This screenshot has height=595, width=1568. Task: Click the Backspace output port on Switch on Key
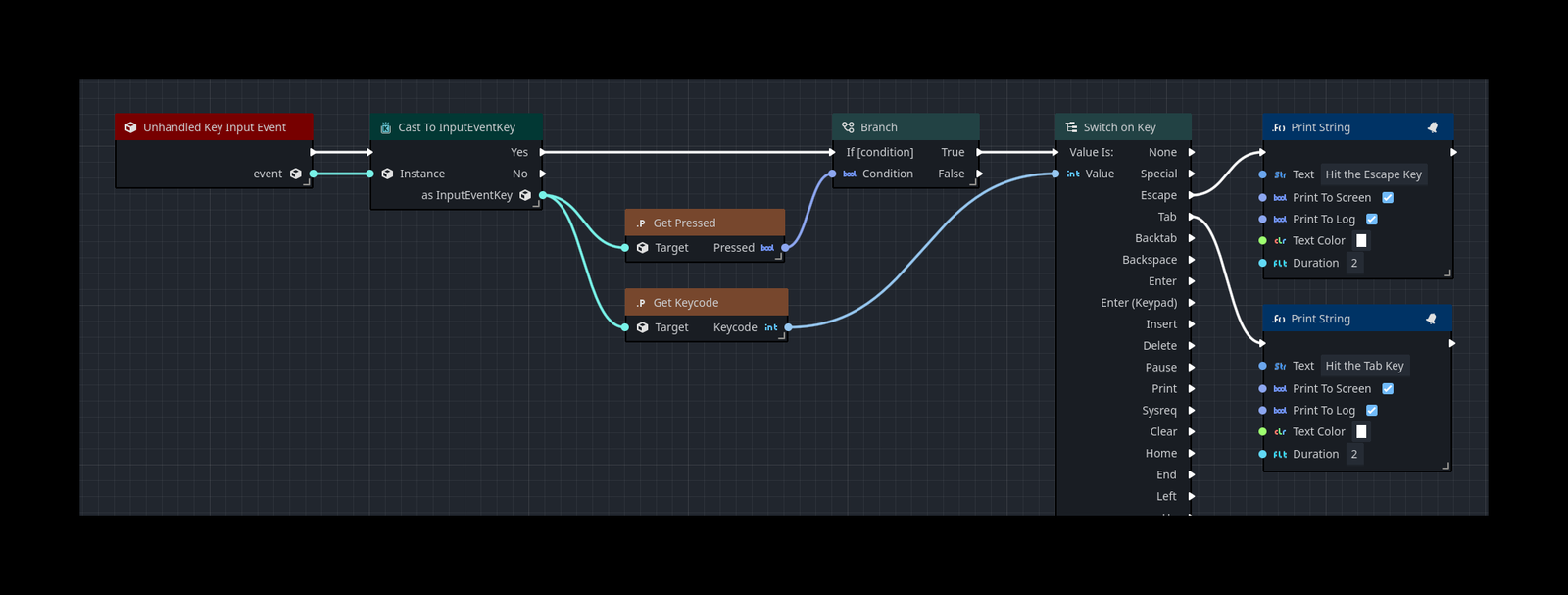click(1192, 260)
